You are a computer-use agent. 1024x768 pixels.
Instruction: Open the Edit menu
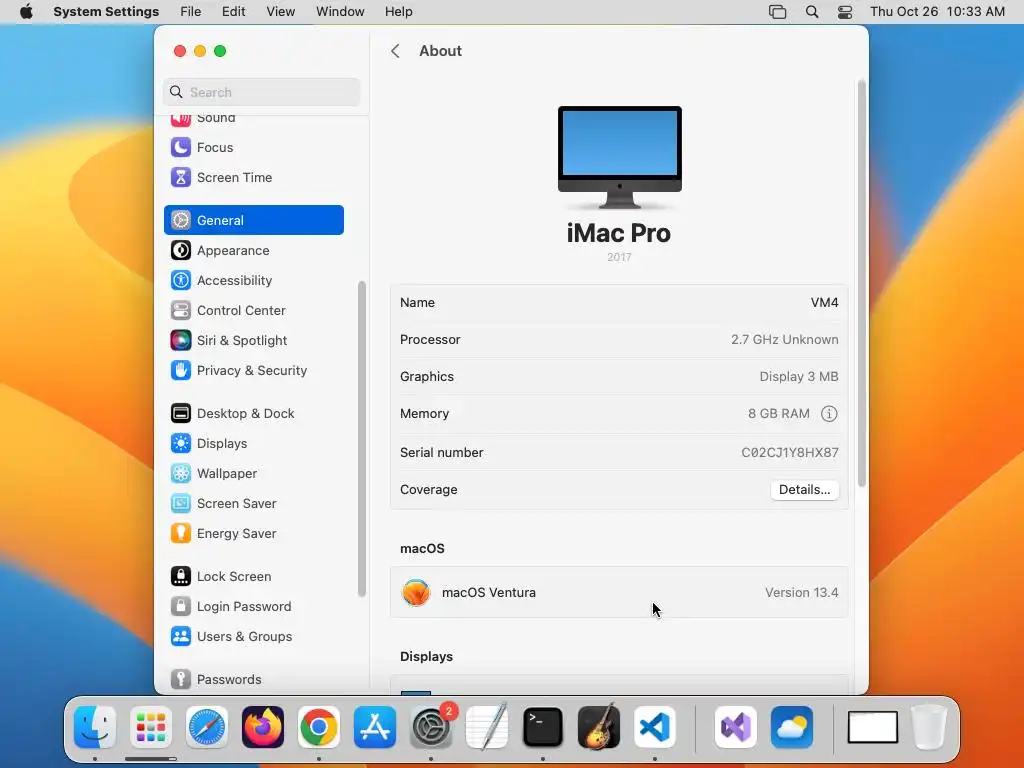[x=233, y=12]
